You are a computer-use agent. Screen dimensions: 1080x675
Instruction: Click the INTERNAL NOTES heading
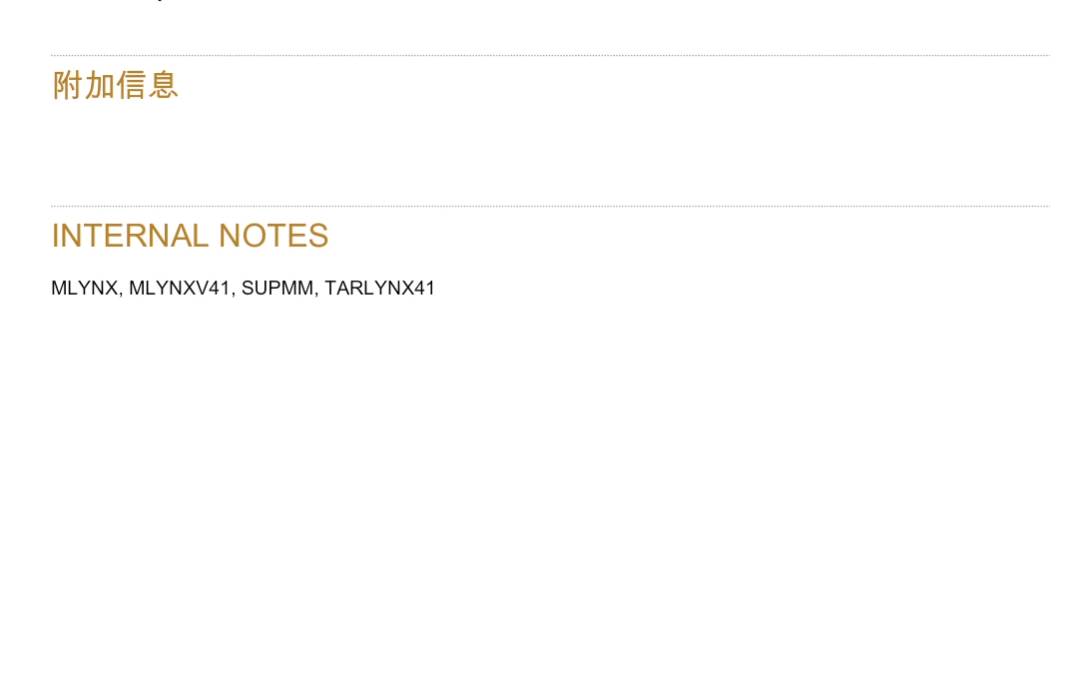click(x=190, y=236)
